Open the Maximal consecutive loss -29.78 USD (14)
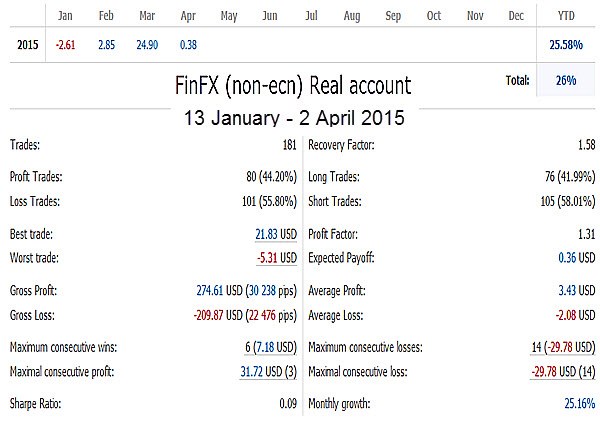 563,372
